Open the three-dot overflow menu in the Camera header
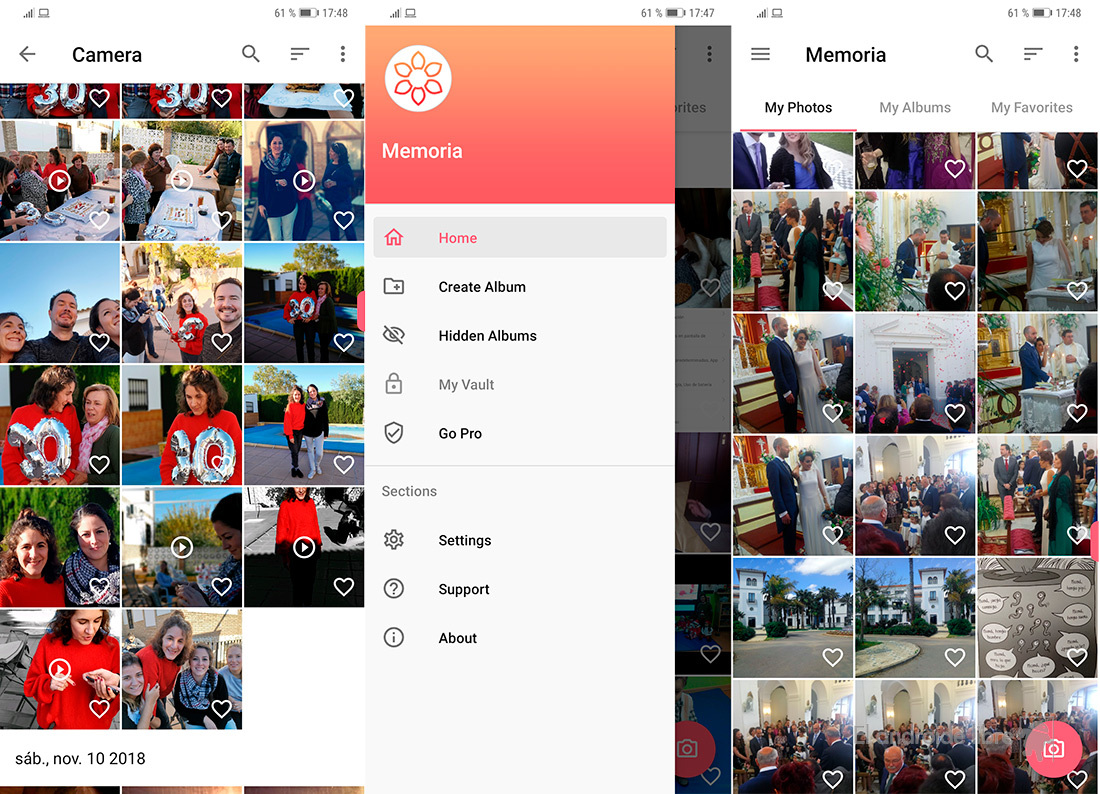 343,55
